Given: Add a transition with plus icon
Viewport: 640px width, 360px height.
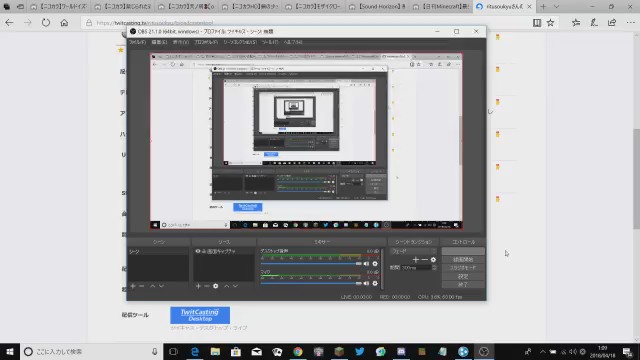Looking at the screenshot, I should point(416,260).
